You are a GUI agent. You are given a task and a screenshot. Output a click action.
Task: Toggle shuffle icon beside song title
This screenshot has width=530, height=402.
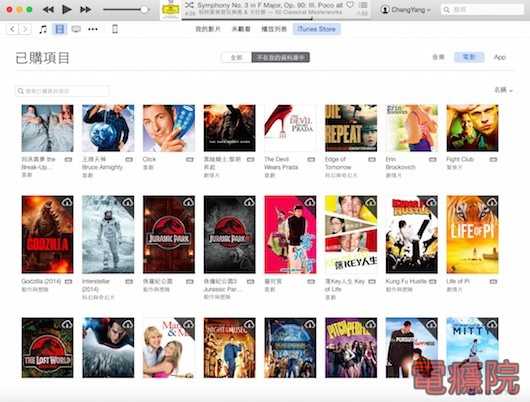189,5
